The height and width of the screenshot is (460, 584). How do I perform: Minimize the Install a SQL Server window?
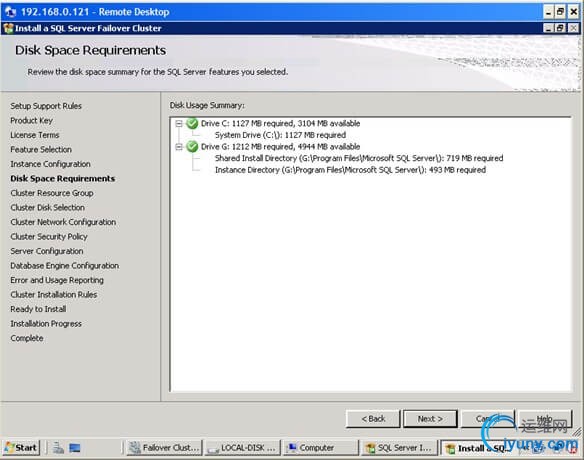coord(548,28)
